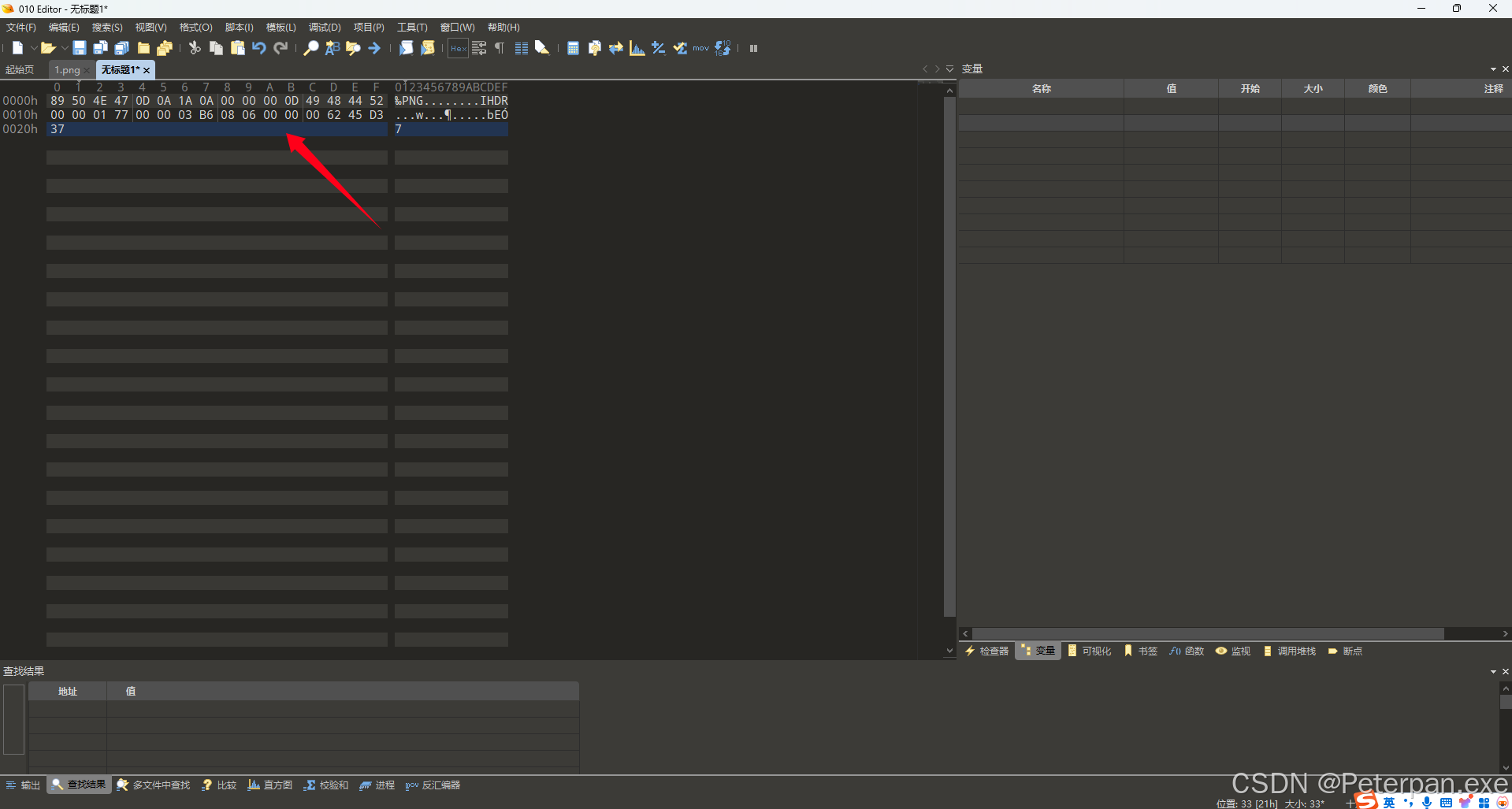Open the 模板(L) menu
The image size is (1512, 809).
pyautogui.click(x=281, y=28)
